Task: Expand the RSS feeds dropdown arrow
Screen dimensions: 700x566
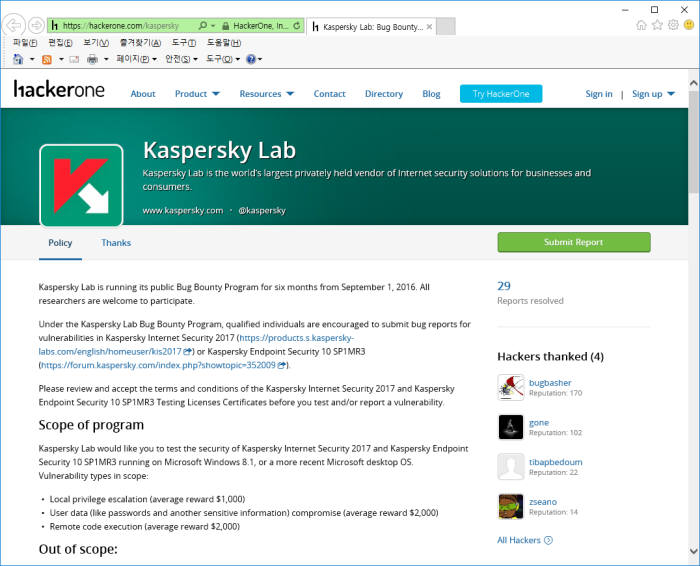Action: pyautogui.click(x=61, y=59)
